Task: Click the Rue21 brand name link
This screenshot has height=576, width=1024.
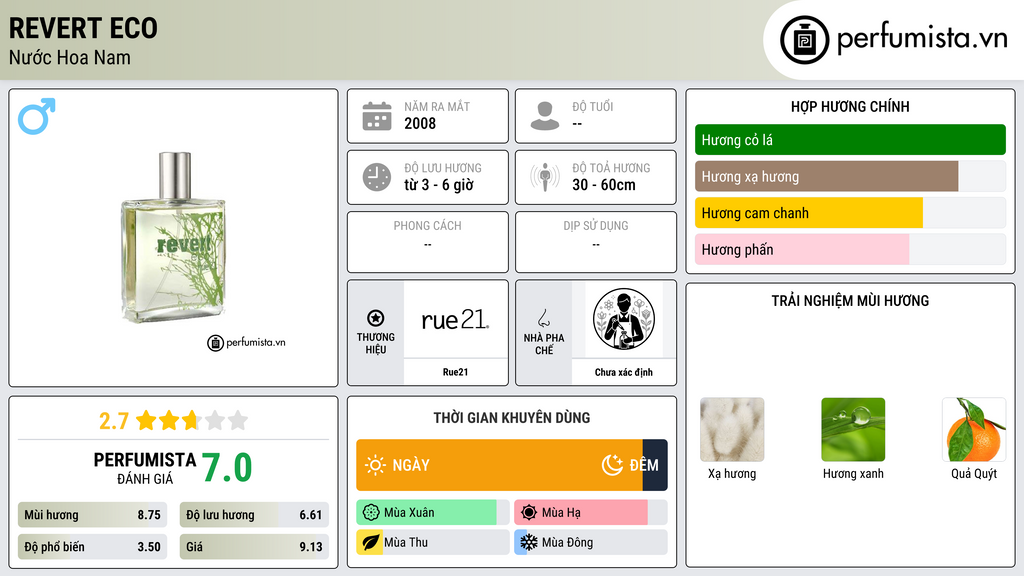Action: click(455, 372)
